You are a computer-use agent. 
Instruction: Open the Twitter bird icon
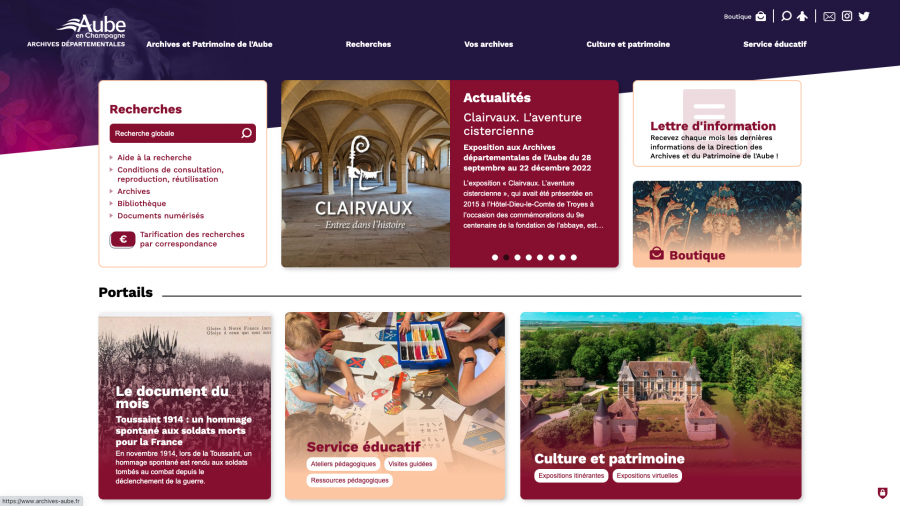[864, 16]
